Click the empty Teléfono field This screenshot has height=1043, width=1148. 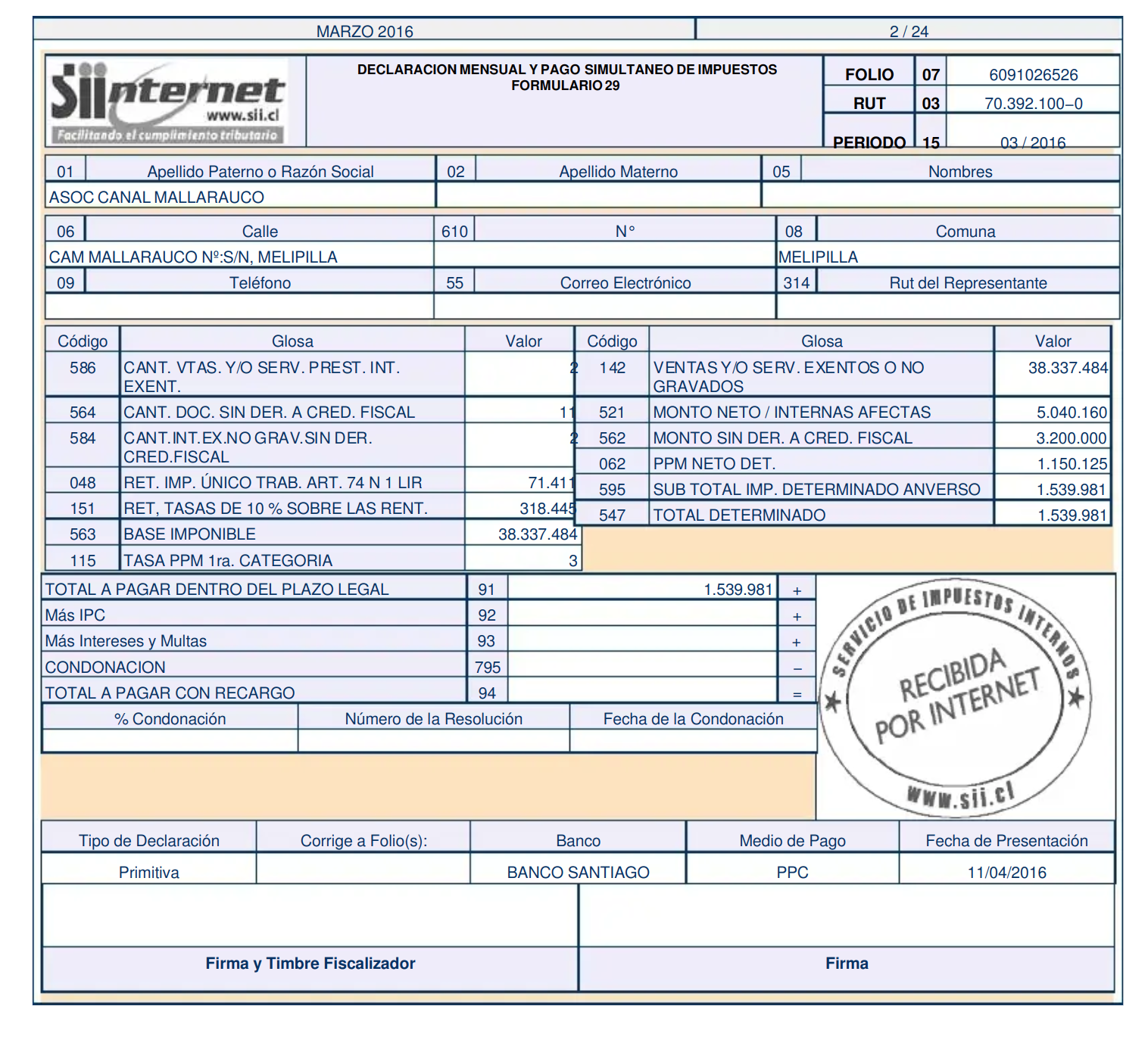(x=239, y=306)
